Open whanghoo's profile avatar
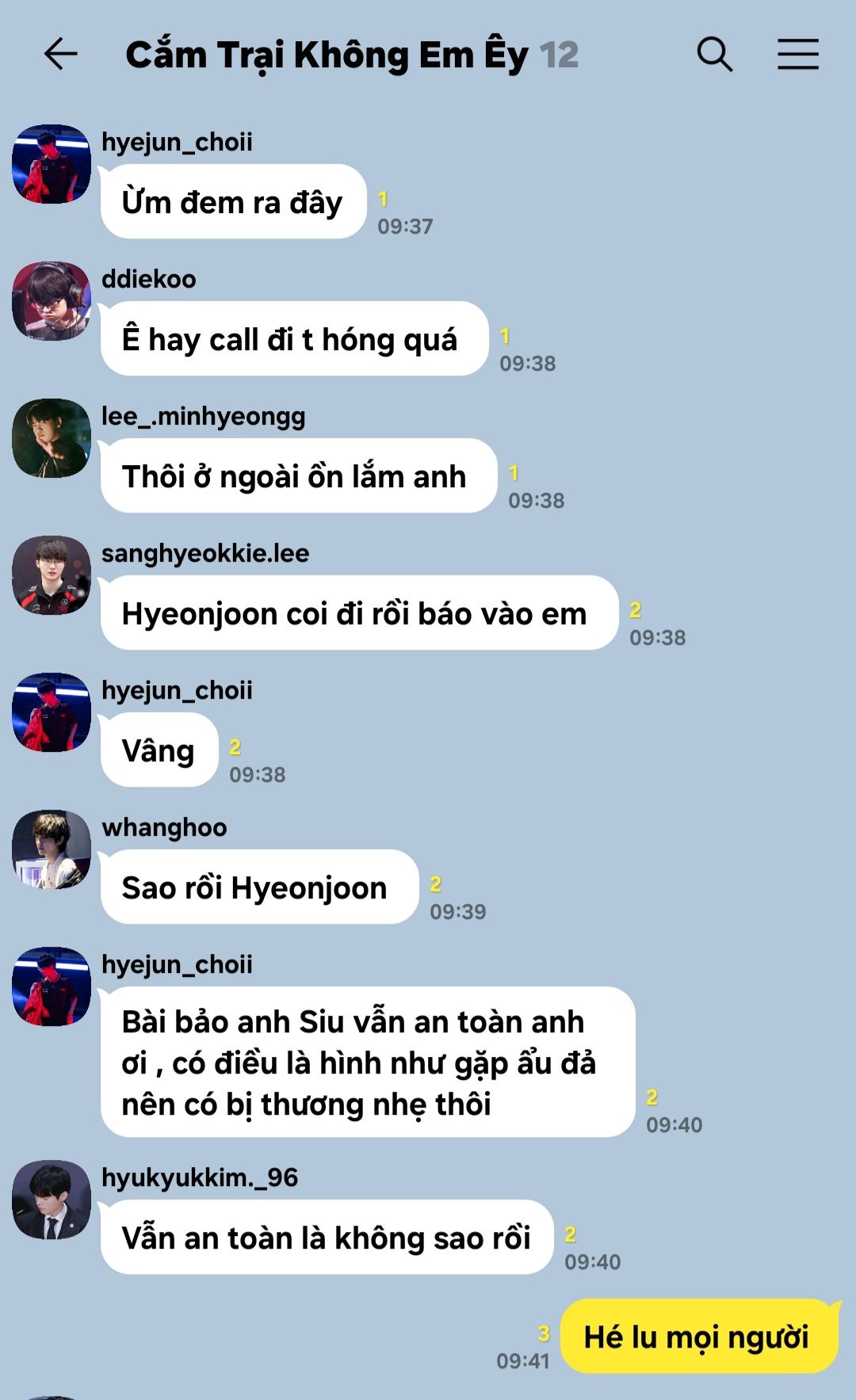This screenshot has height=1400, width=856. 52,849
